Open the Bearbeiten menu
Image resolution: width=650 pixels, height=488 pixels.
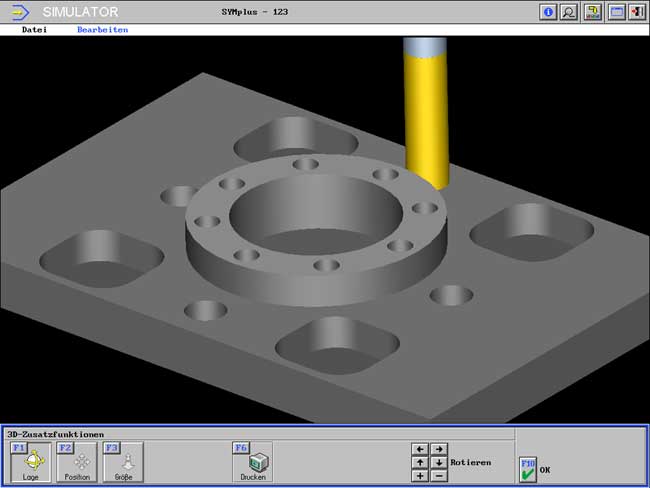tap(102, 30)
